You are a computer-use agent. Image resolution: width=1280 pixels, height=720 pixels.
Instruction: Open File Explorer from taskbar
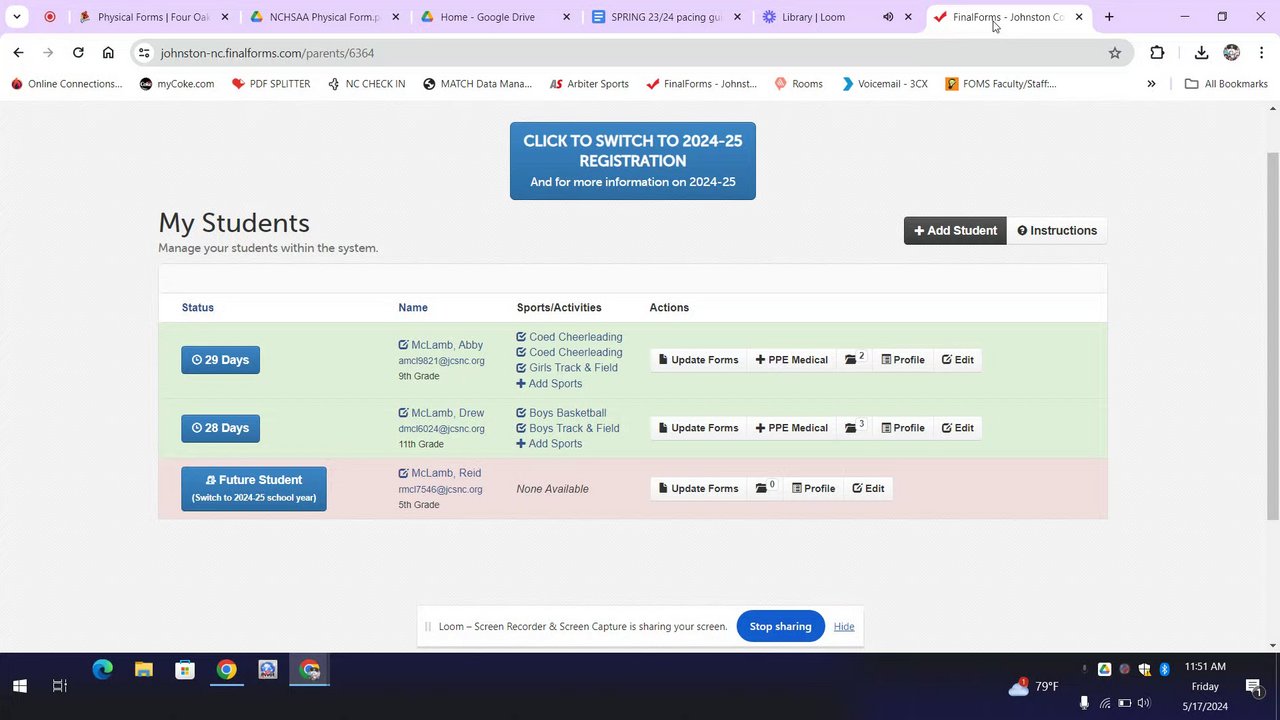(x=144, y=670)
